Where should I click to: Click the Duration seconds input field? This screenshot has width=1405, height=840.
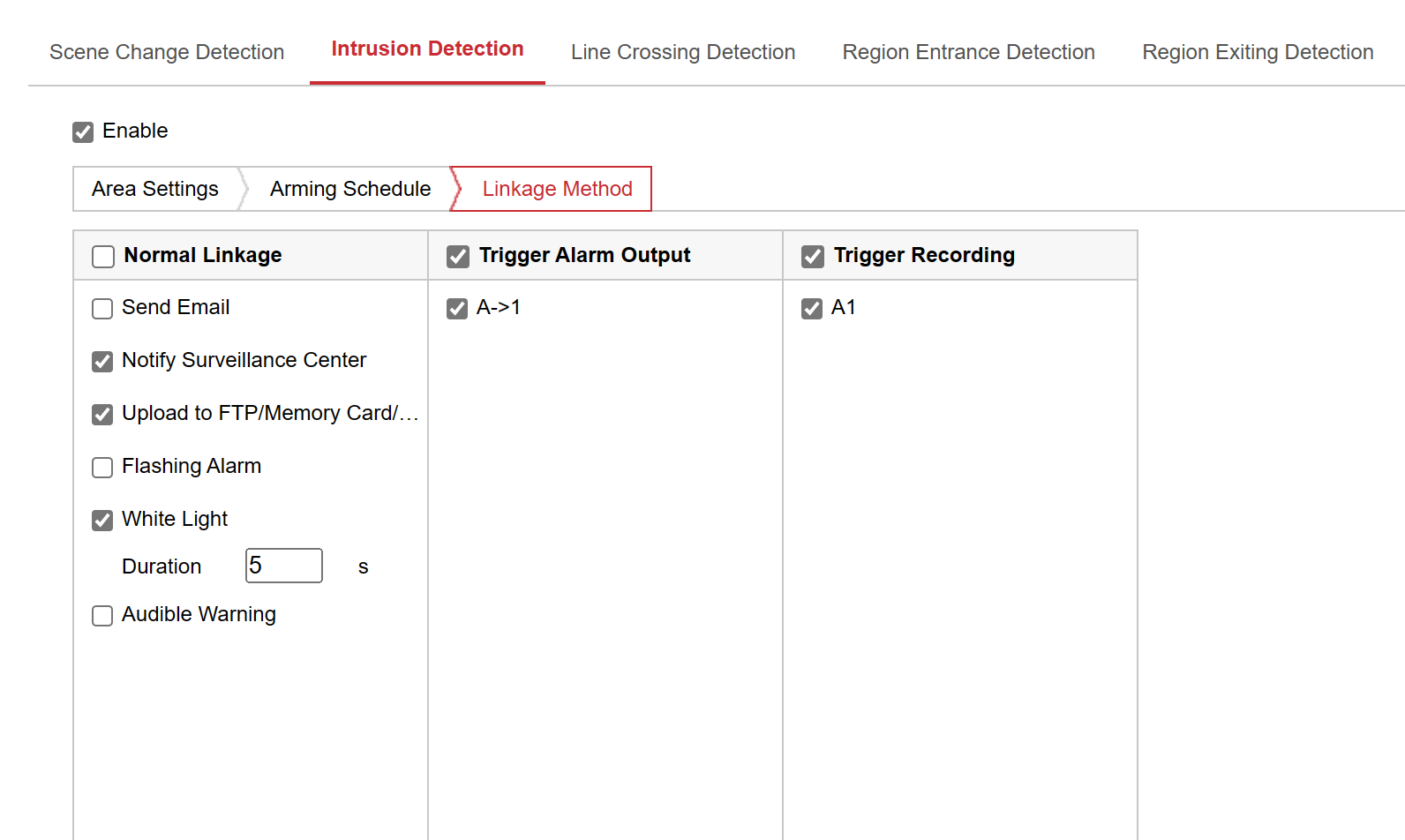tap(284, 566)
